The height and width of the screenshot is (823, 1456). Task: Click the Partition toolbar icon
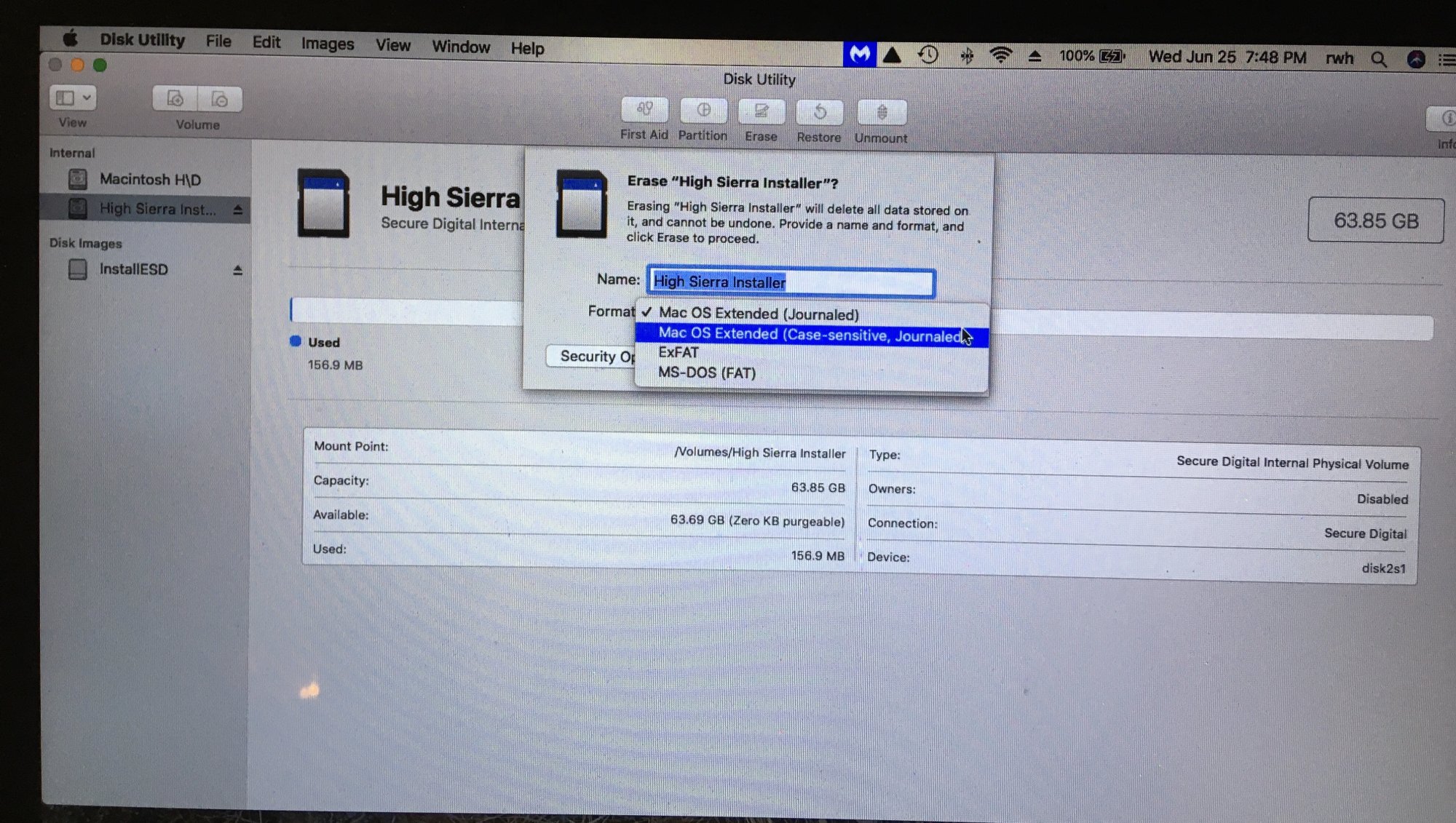(x=703, y=111)
